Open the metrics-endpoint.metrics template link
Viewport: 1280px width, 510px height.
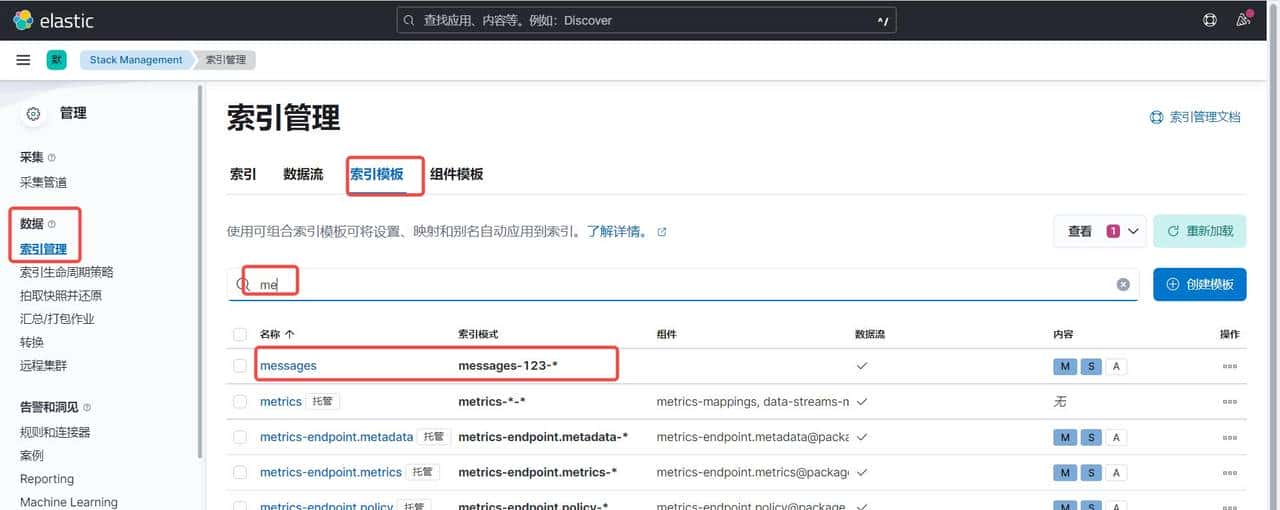331,472
